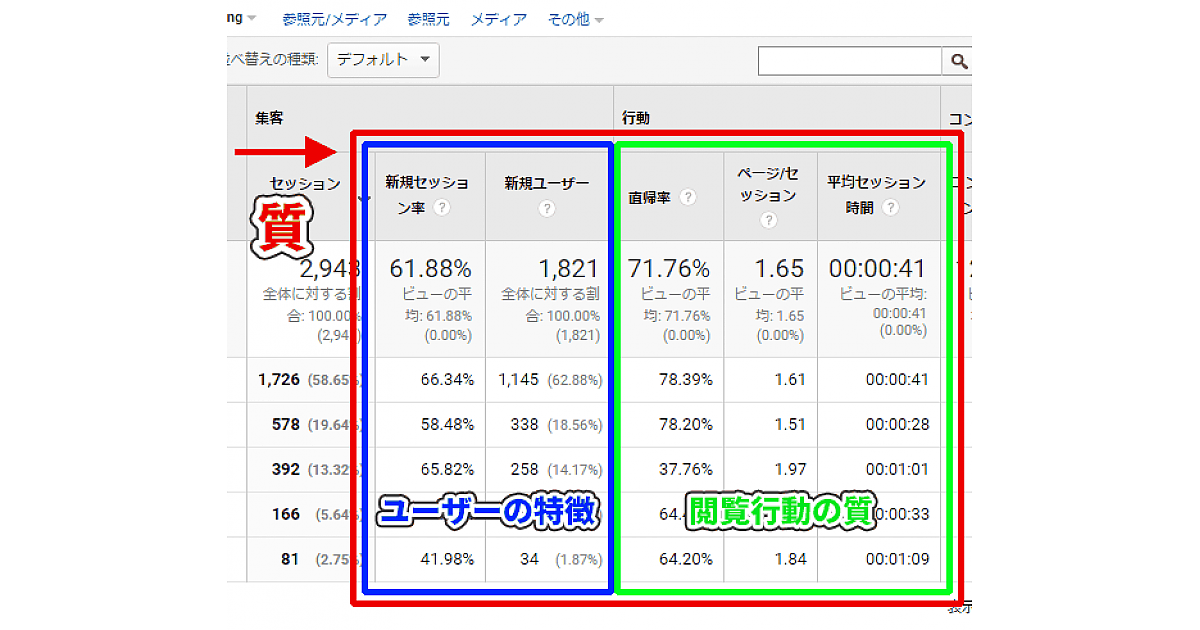Open help icon for 新規セッション率
Viewport: 1200px width, 630px height.
tap(441, 209)
